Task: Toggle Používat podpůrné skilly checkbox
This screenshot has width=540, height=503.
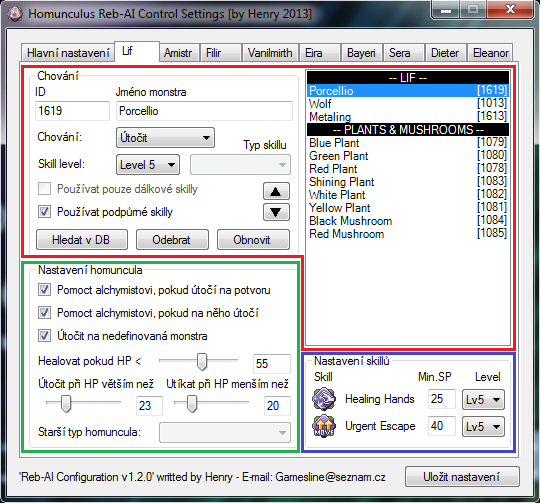Action: tap(44, 212)
